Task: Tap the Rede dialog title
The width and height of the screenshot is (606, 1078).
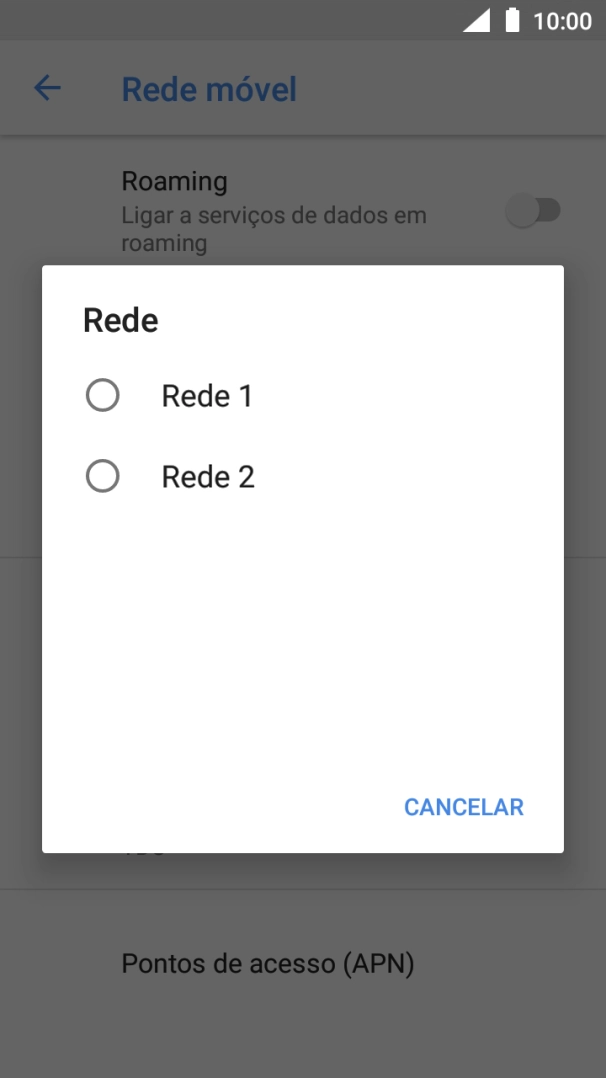Action: (121, 320)
